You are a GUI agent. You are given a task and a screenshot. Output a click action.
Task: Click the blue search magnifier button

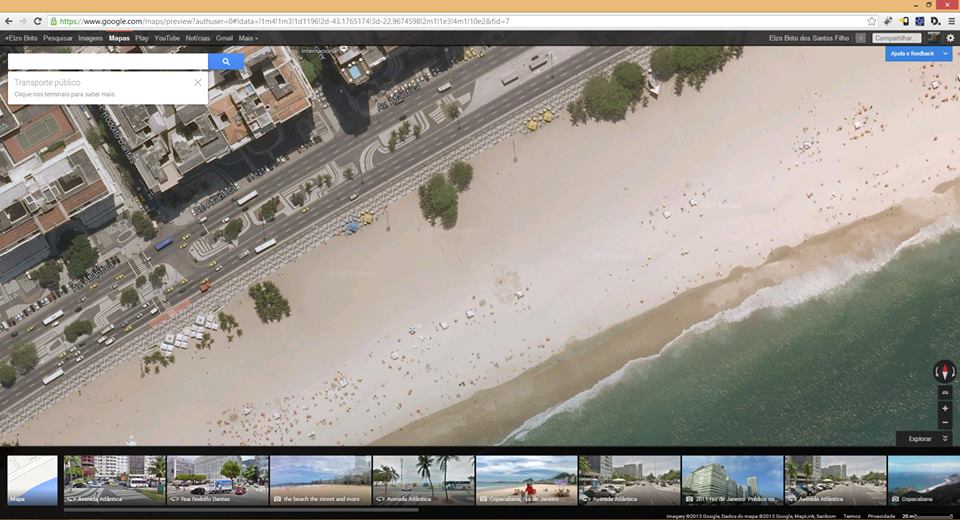[x=226, y=62]
